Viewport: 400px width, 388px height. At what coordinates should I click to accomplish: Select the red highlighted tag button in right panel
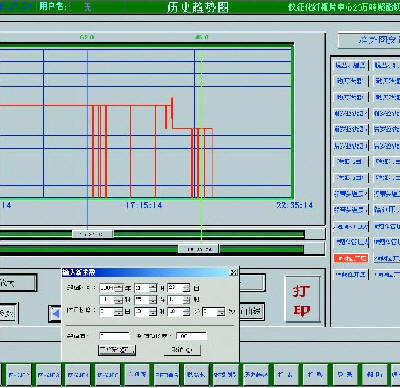(351, 258)
